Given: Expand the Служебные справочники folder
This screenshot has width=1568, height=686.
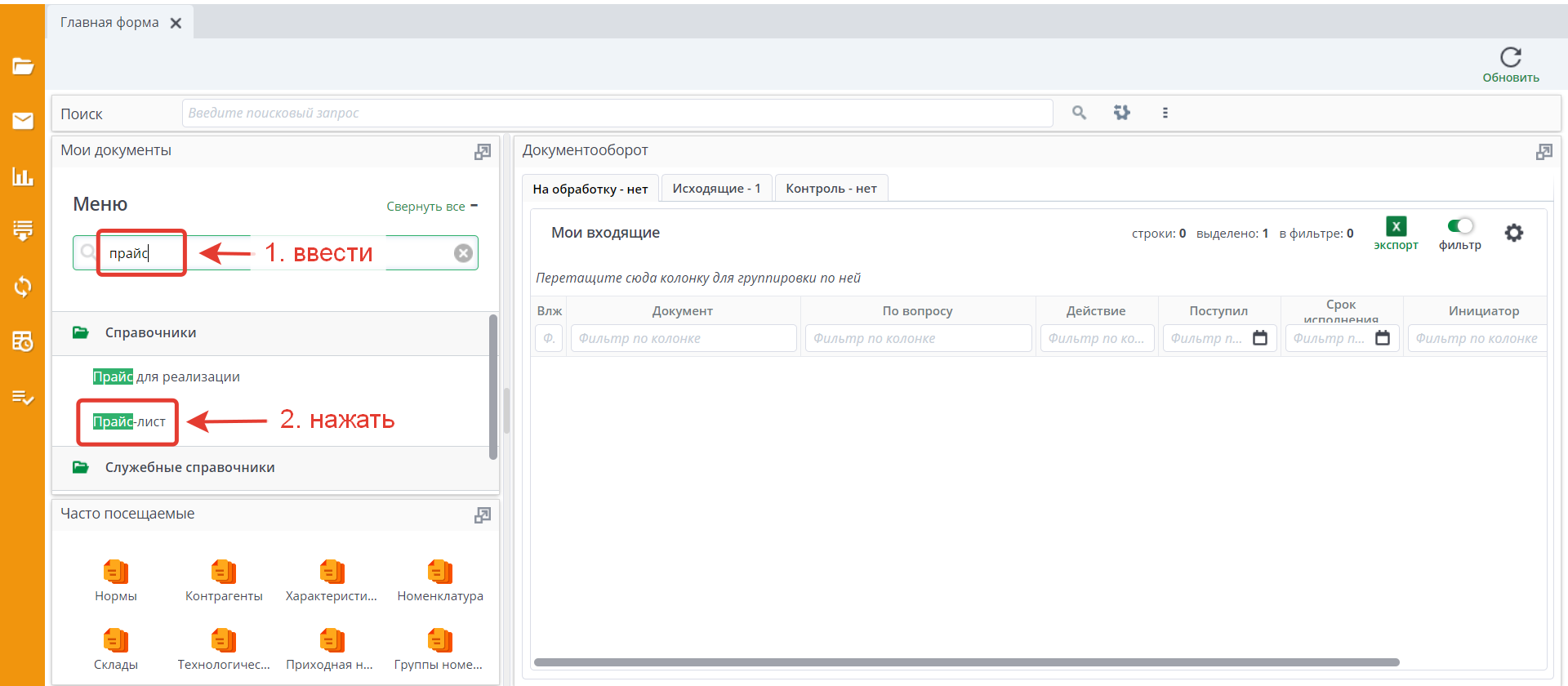Looking at the screenshot, I should (189, 468).
